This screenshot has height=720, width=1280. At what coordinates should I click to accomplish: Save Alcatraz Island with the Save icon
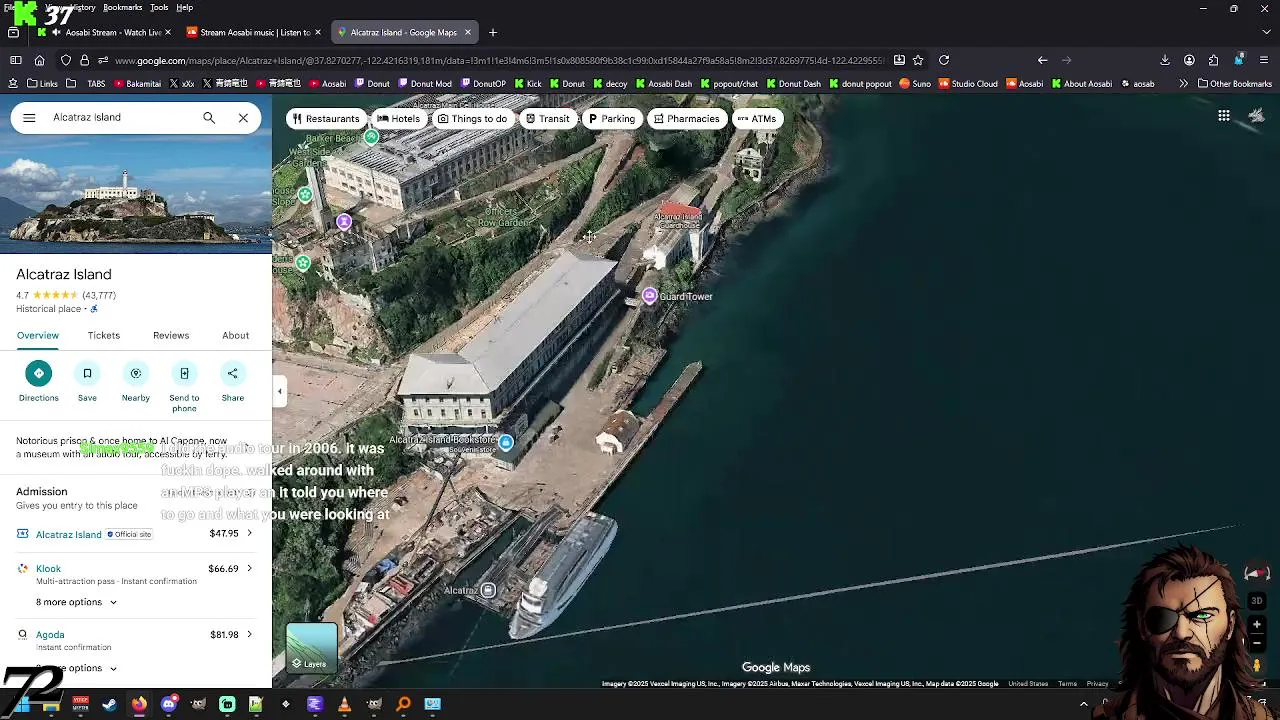(x=87, y=373)
